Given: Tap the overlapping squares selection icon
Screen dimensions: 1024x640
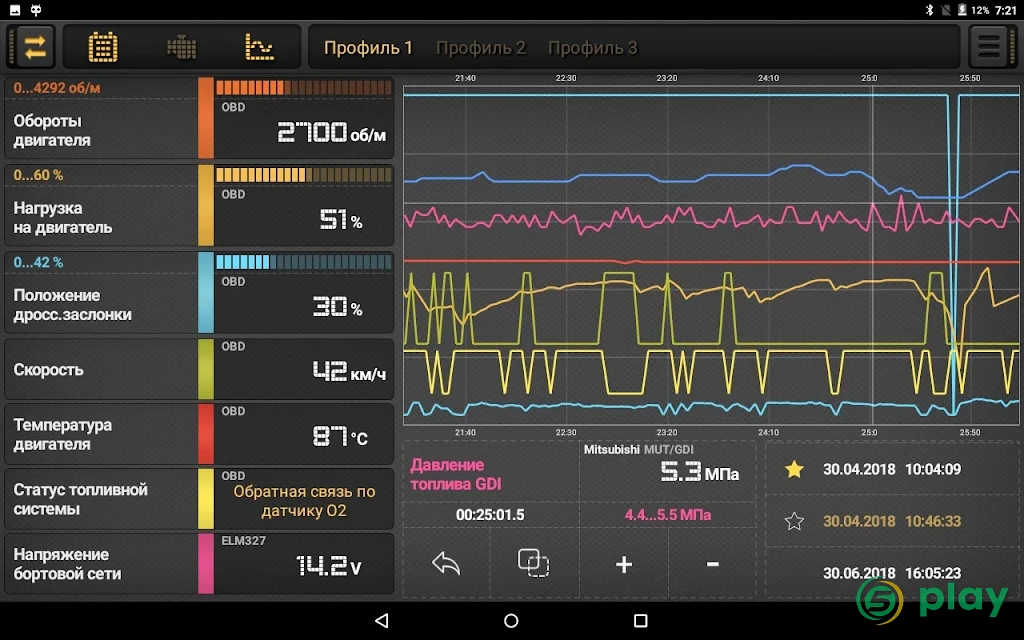Looking at the screenshot, I should [534, 563].
